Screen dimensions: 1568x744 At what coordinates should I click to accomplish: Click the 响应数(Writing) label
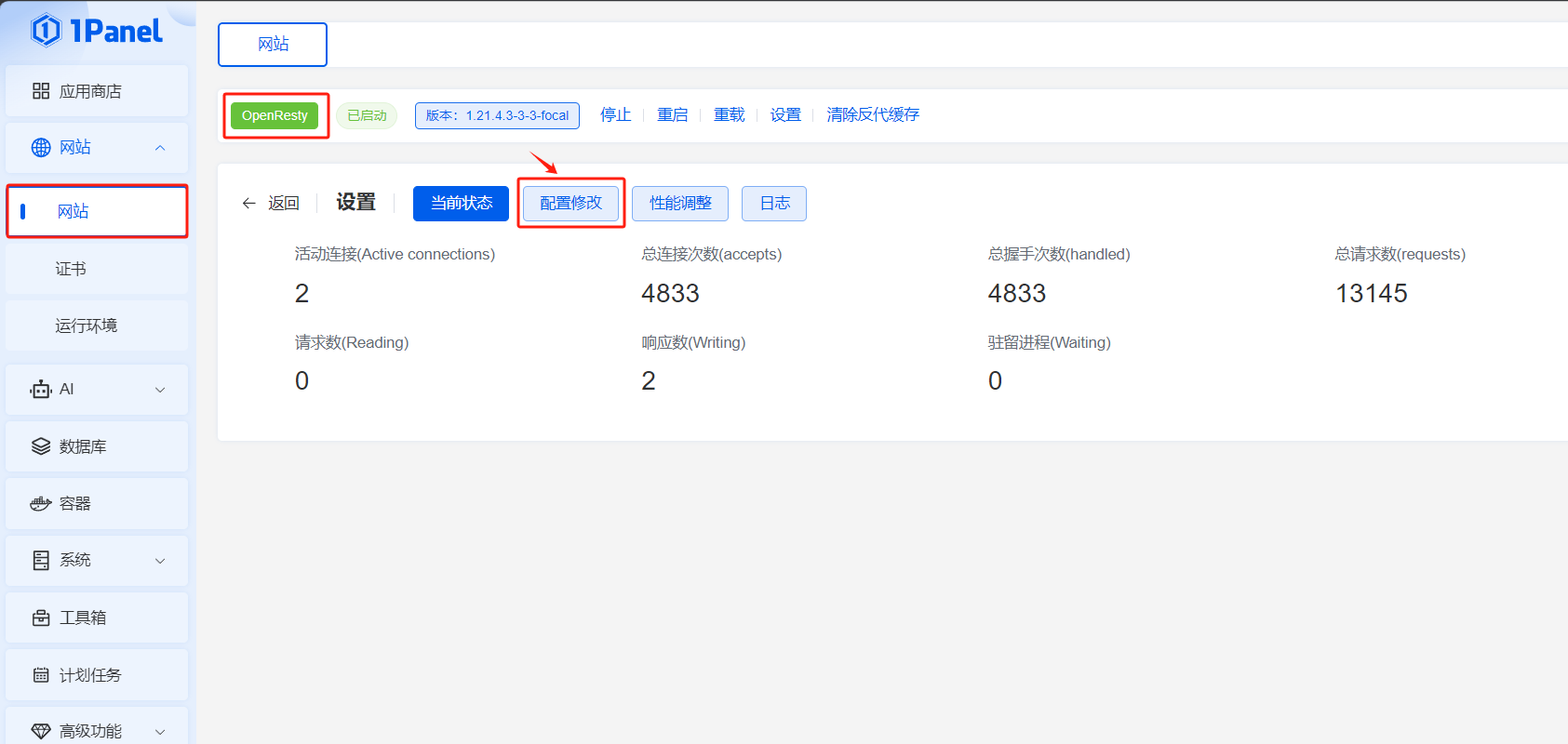coord(693,343)
